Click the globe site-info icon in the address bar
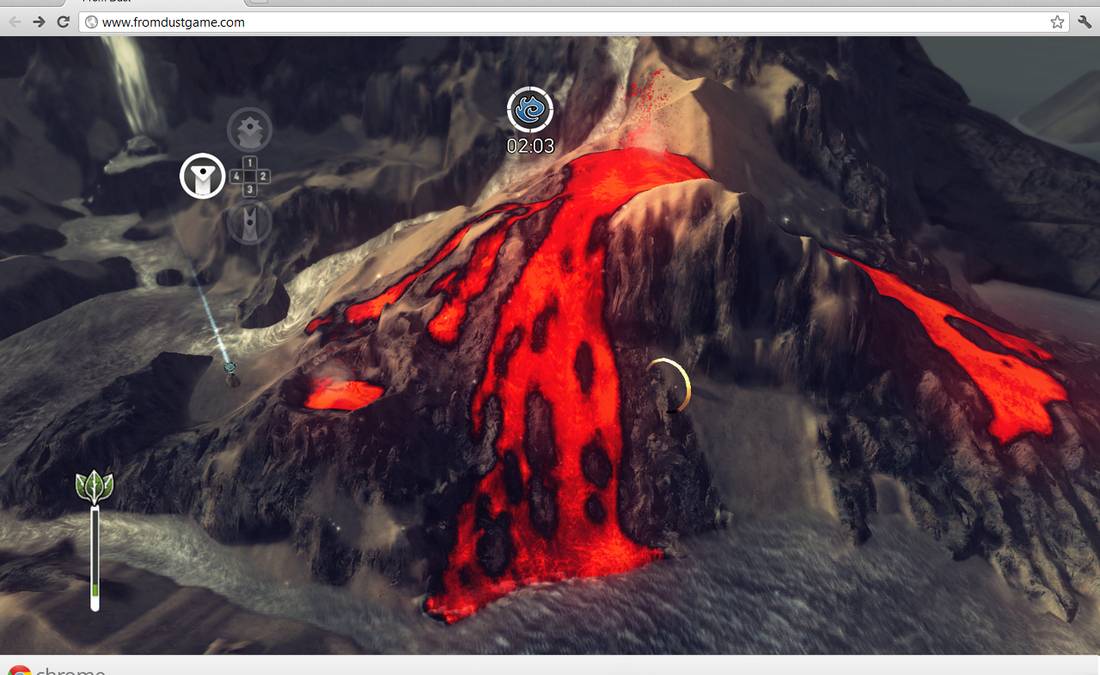This screenshot has width=1100, height=675. click(x=91, y=22)
